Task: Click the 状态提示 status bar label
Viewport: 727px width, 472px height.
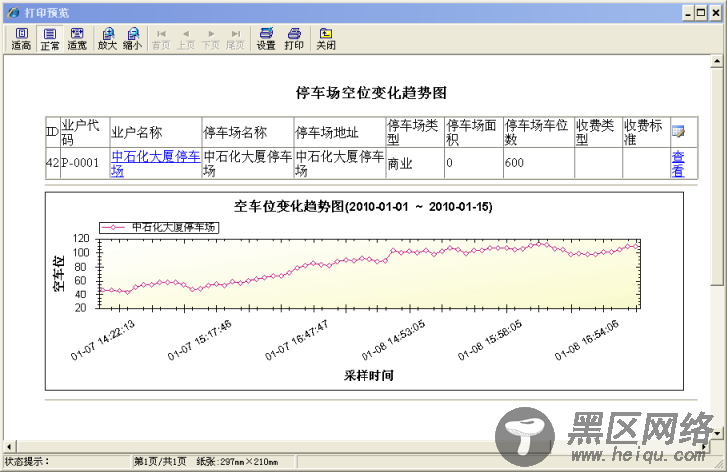Action: [27, 461]
